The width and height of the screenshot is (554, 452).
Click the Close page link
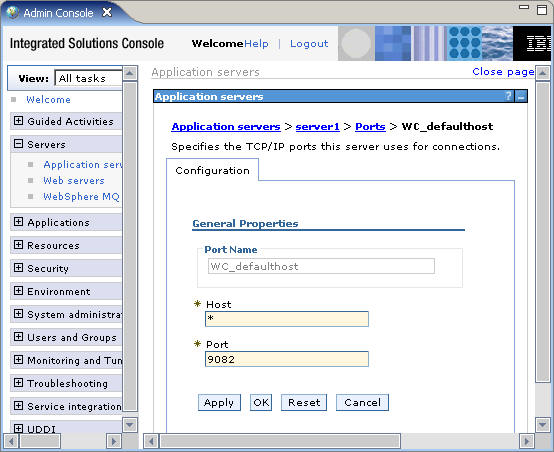503,72
